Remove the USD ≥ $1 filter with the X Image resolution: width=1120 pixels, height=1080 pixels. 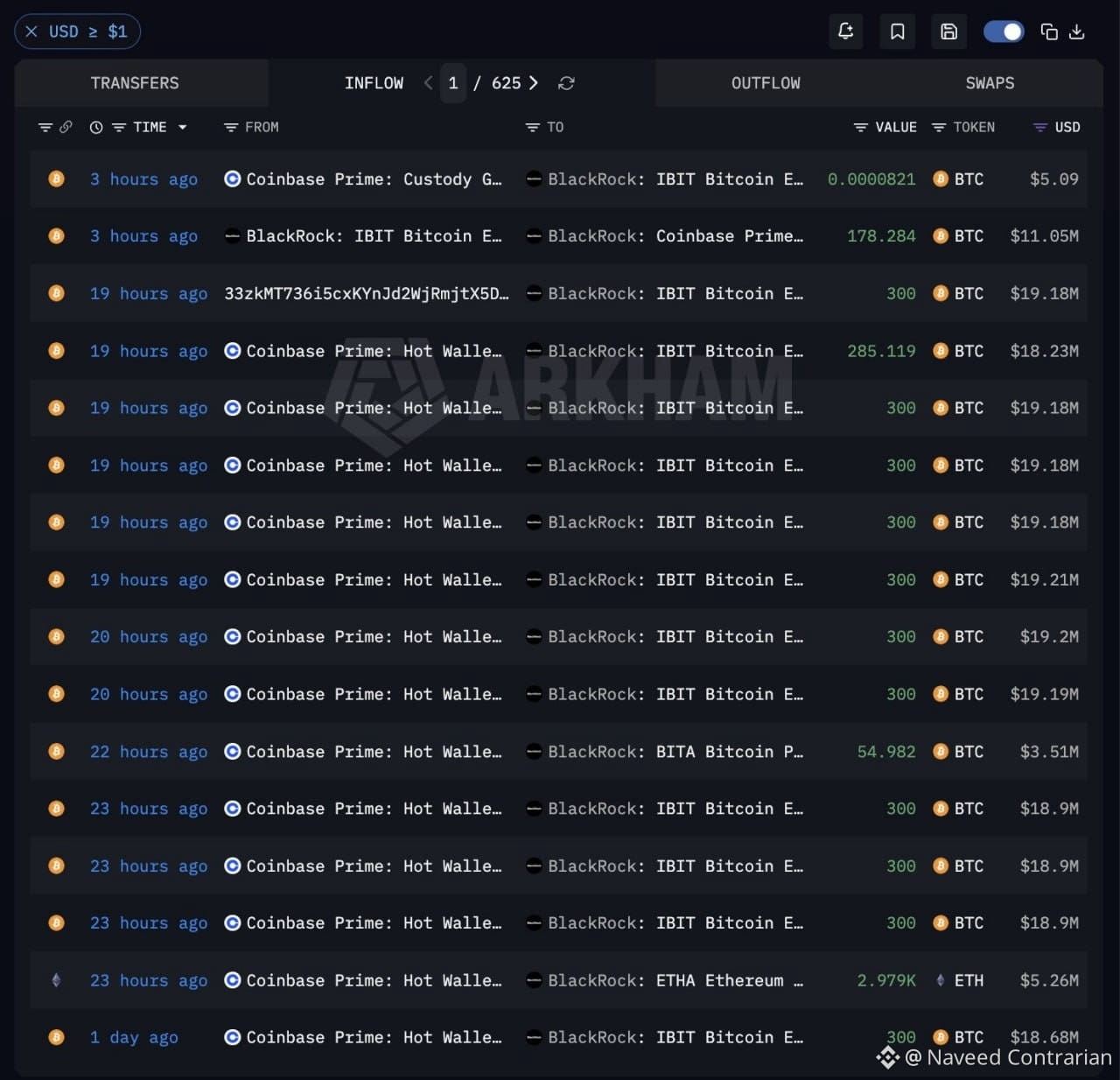click(31, 32)
